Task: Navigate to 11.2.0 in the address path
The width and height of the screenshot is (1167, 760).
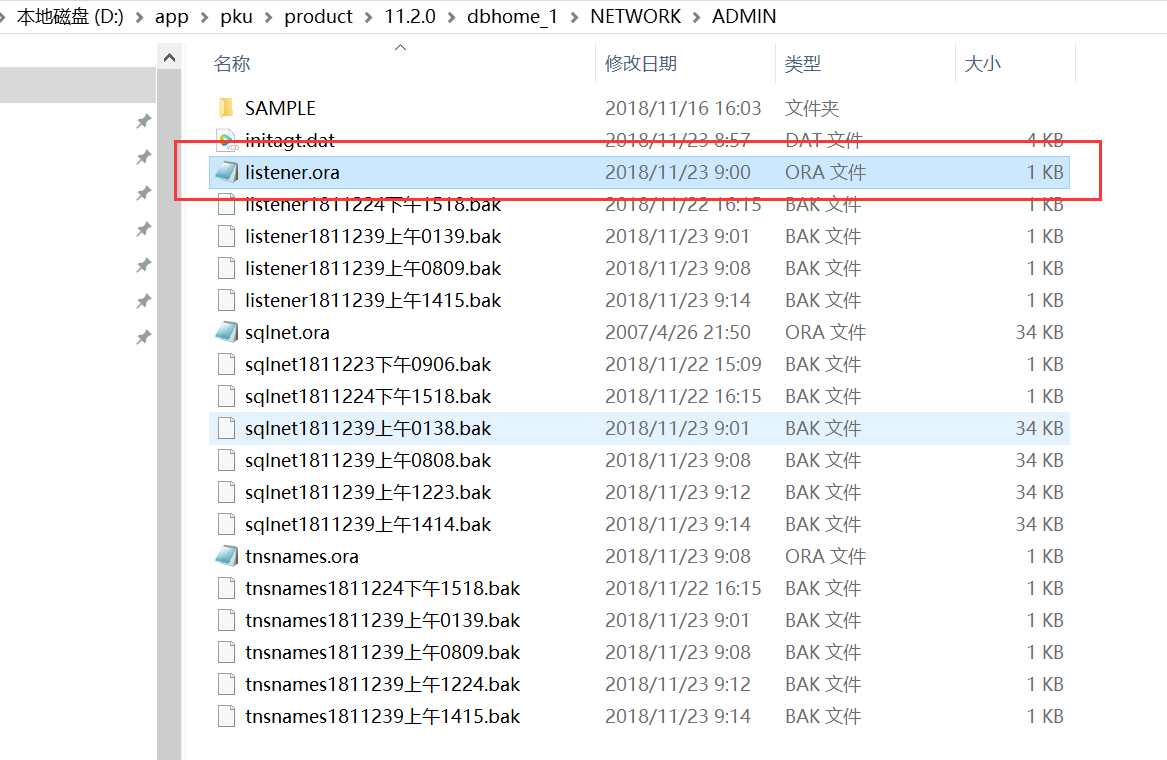Action: pyautogui.click(x=410, y=16)
